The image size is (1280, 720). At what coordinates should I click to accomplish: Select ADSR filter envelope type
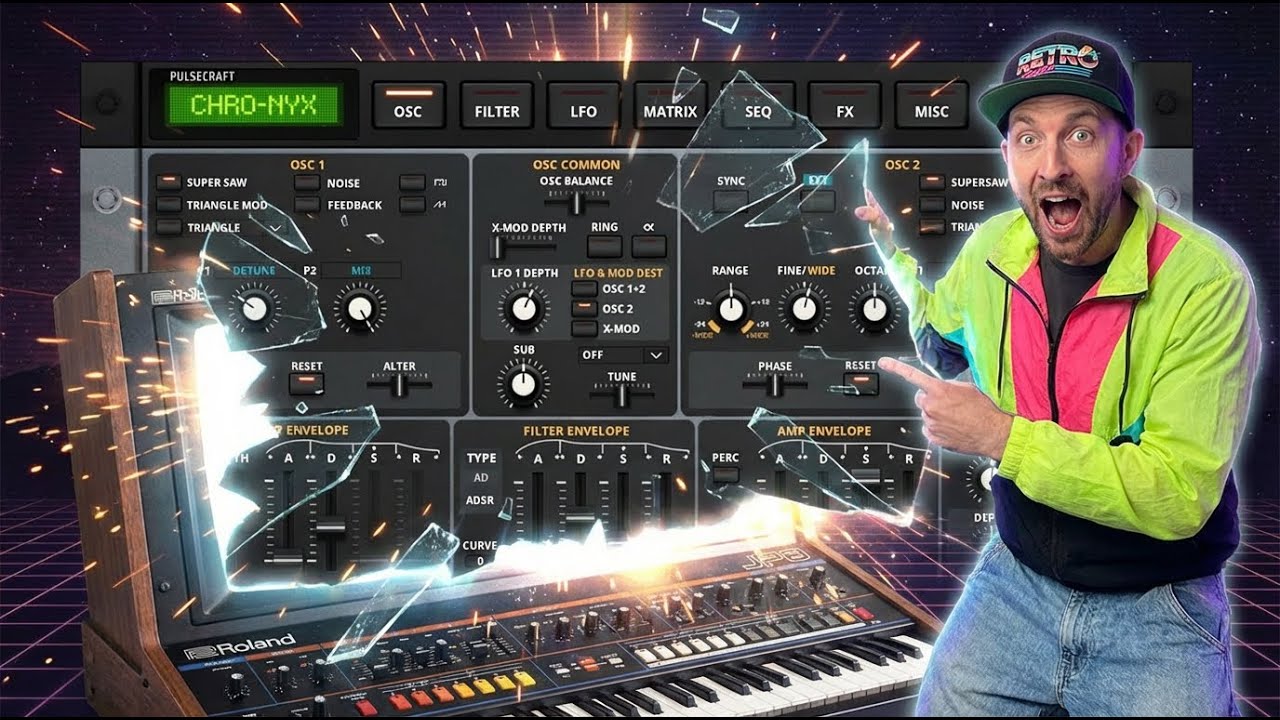tap(481, 500)
